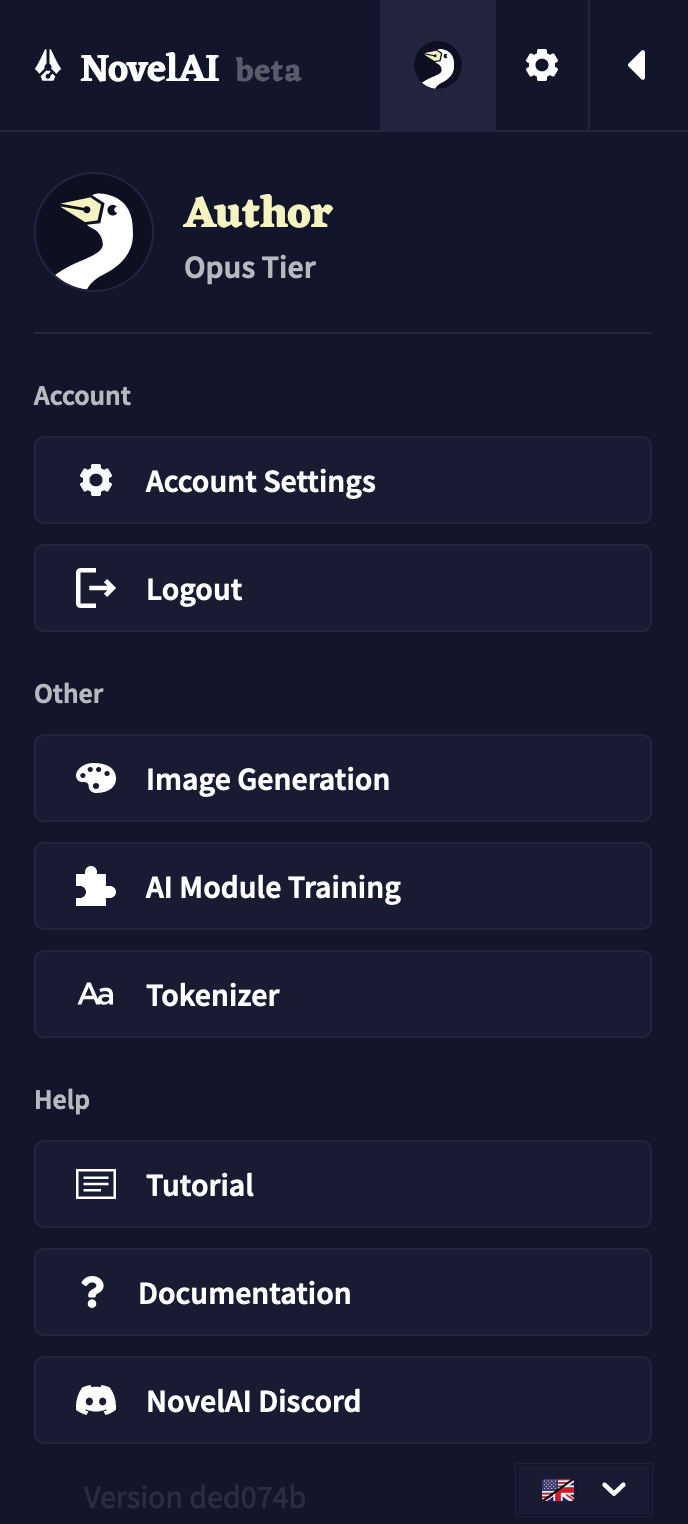Go to Image Generation

343,778
